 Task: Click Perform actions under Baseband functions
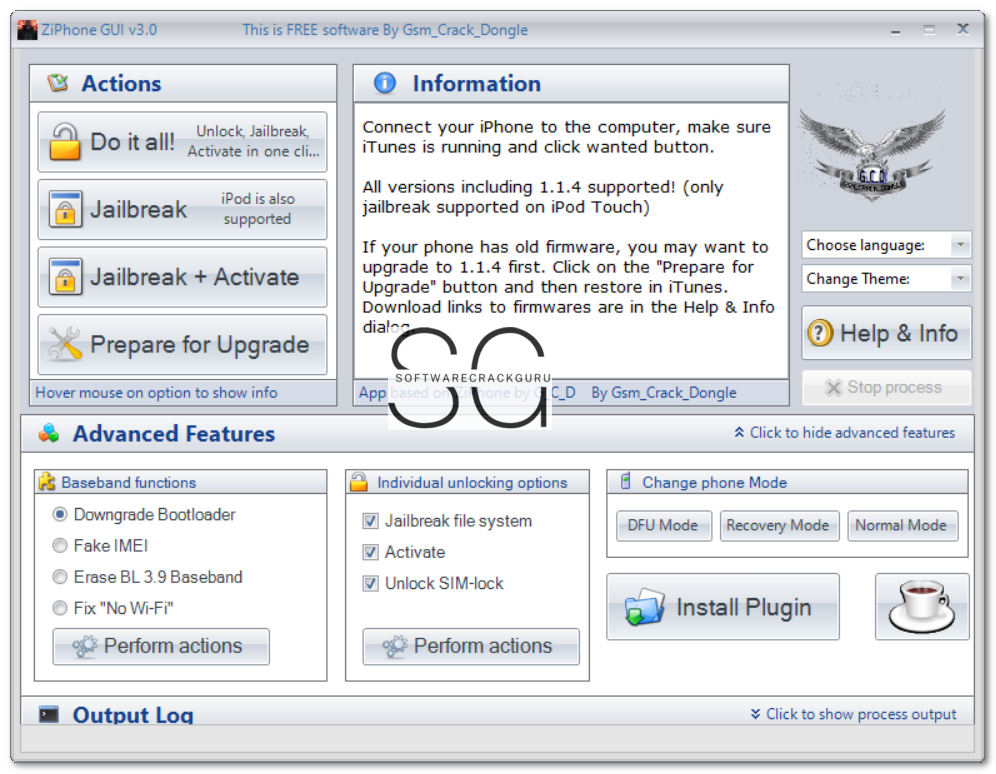point(161,646)
